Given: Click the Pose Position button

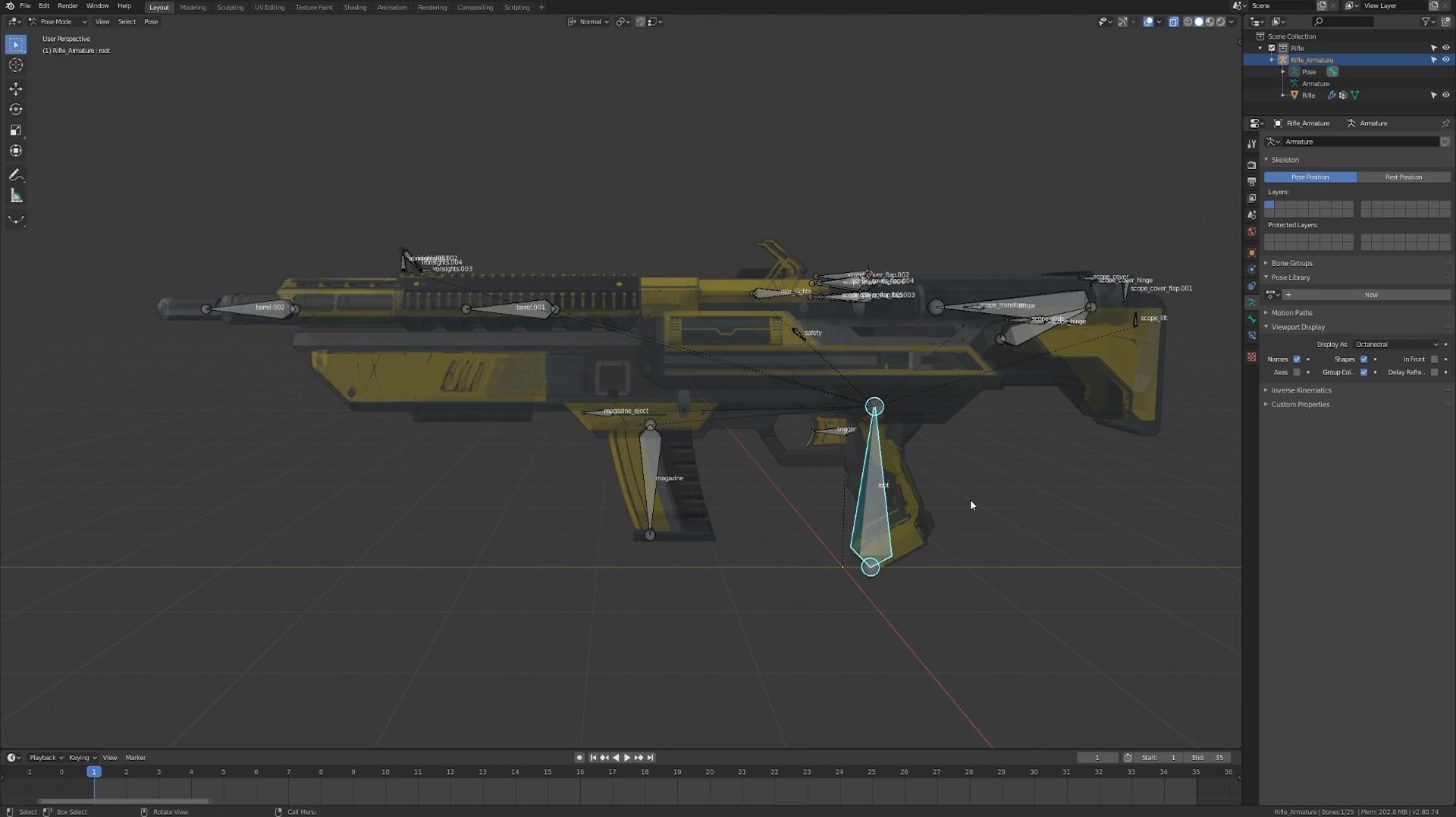Looking at the screenshot, I should coord(1310,177).
